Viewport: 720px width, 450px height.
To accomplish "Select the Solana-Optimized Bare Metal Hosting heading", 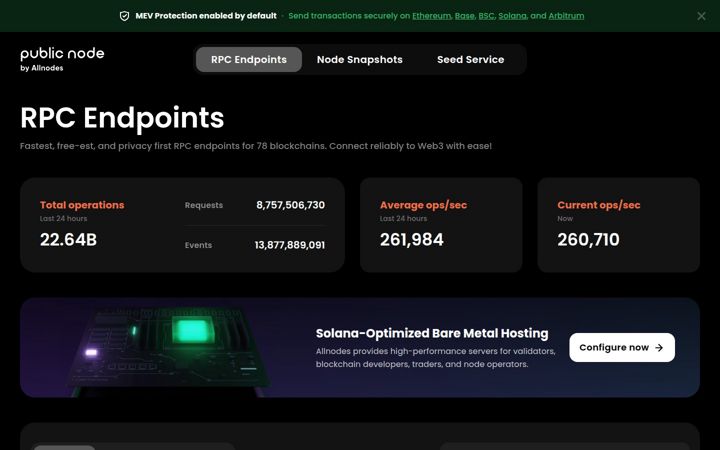I will (x=432, y=333).
